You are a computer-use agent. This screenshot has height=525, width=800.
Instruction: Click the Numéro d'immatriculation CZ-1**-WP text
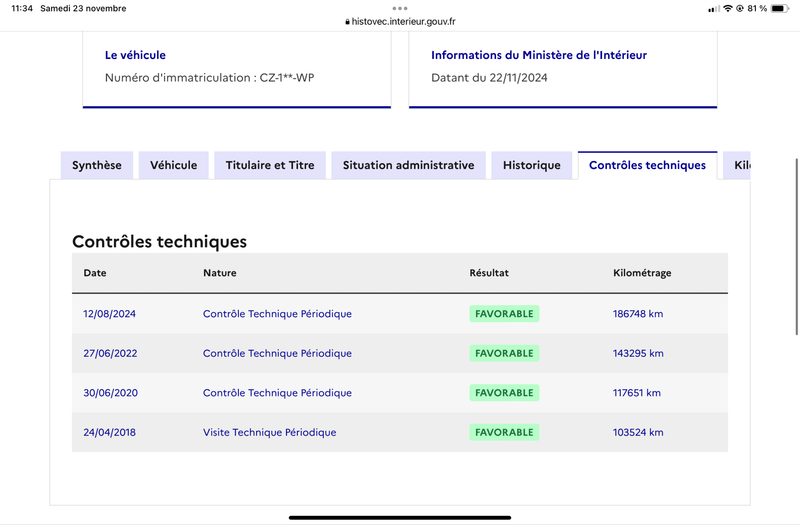[x=210, y=78]
